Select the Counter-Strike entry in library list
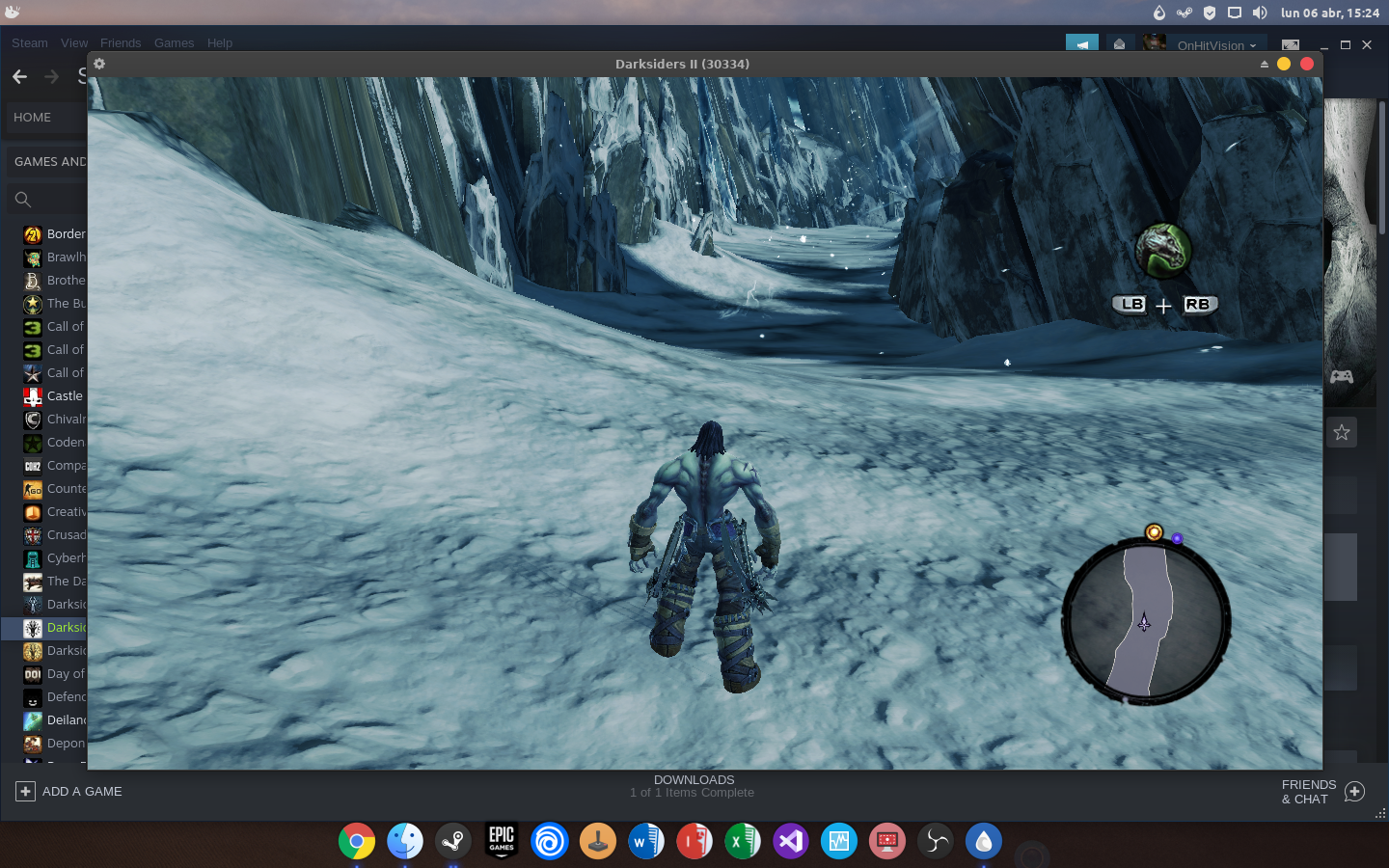 [54, 489]
